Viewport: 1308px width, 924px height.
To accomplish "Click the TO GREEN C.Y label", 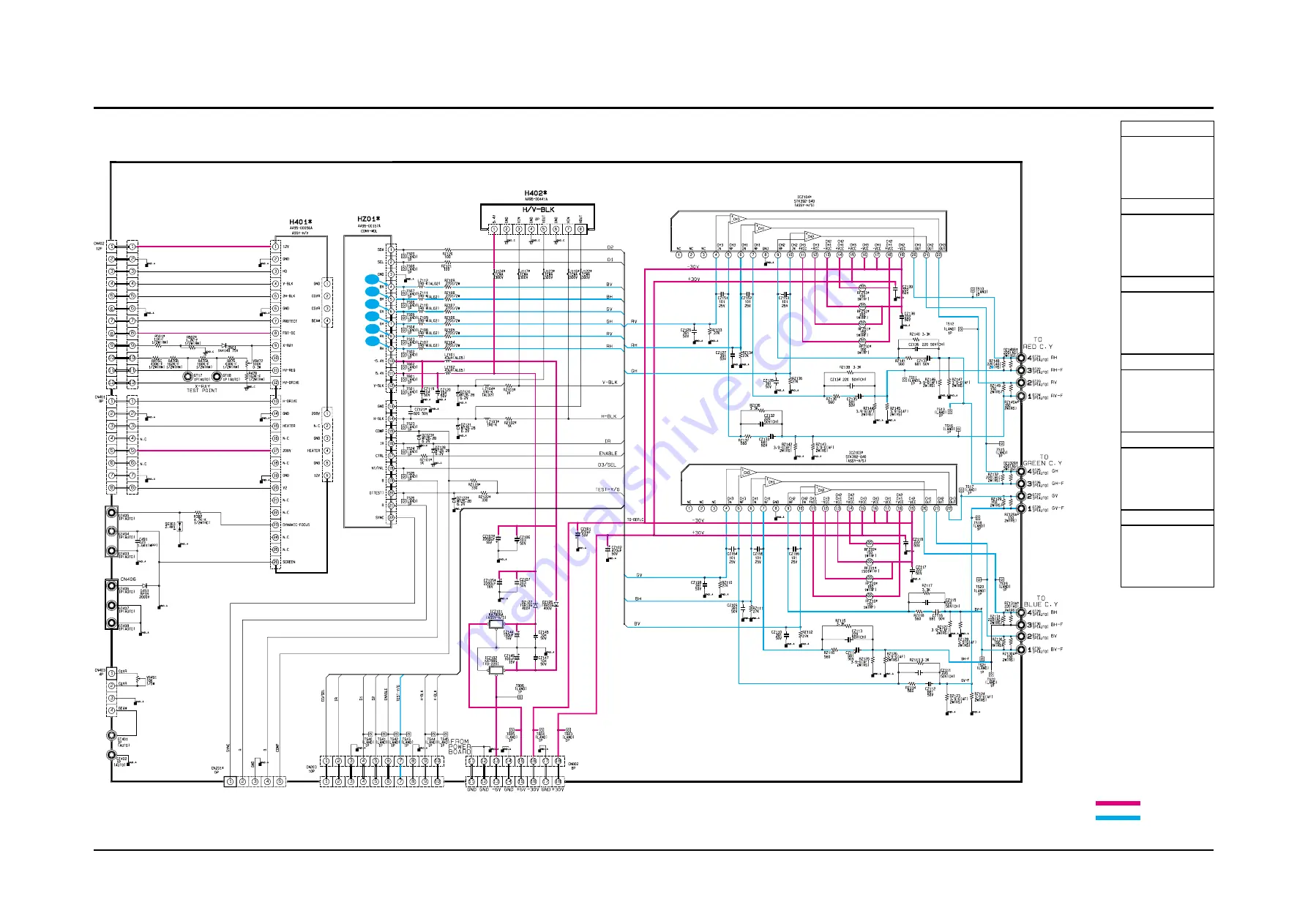I will (1042, 460).
